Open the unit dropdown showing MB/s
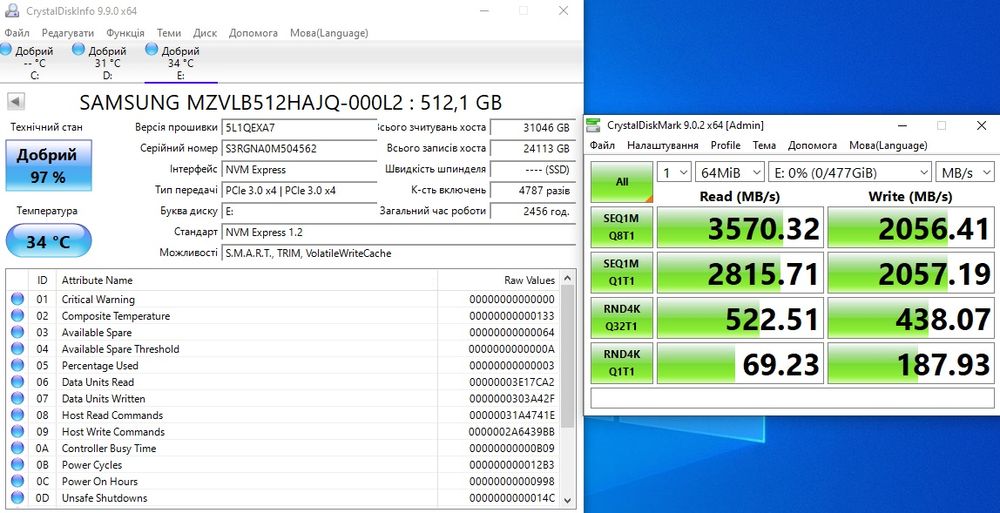 tap(965, 172)
